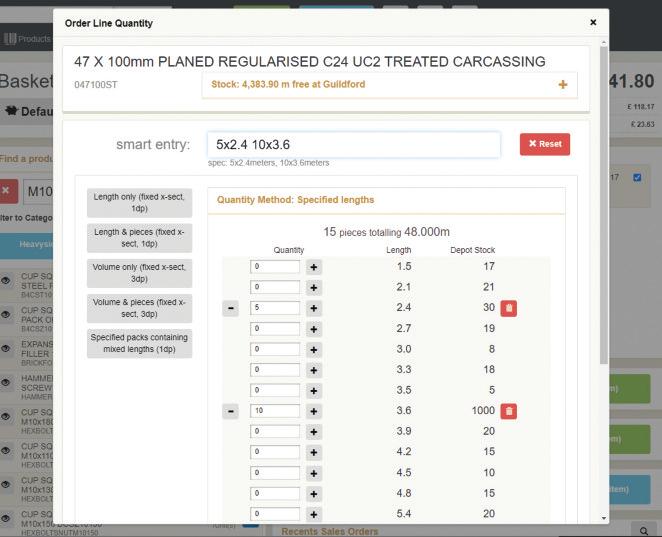
Task: Click quantity field for 2.1 length
Action: (x=275, y=287)
